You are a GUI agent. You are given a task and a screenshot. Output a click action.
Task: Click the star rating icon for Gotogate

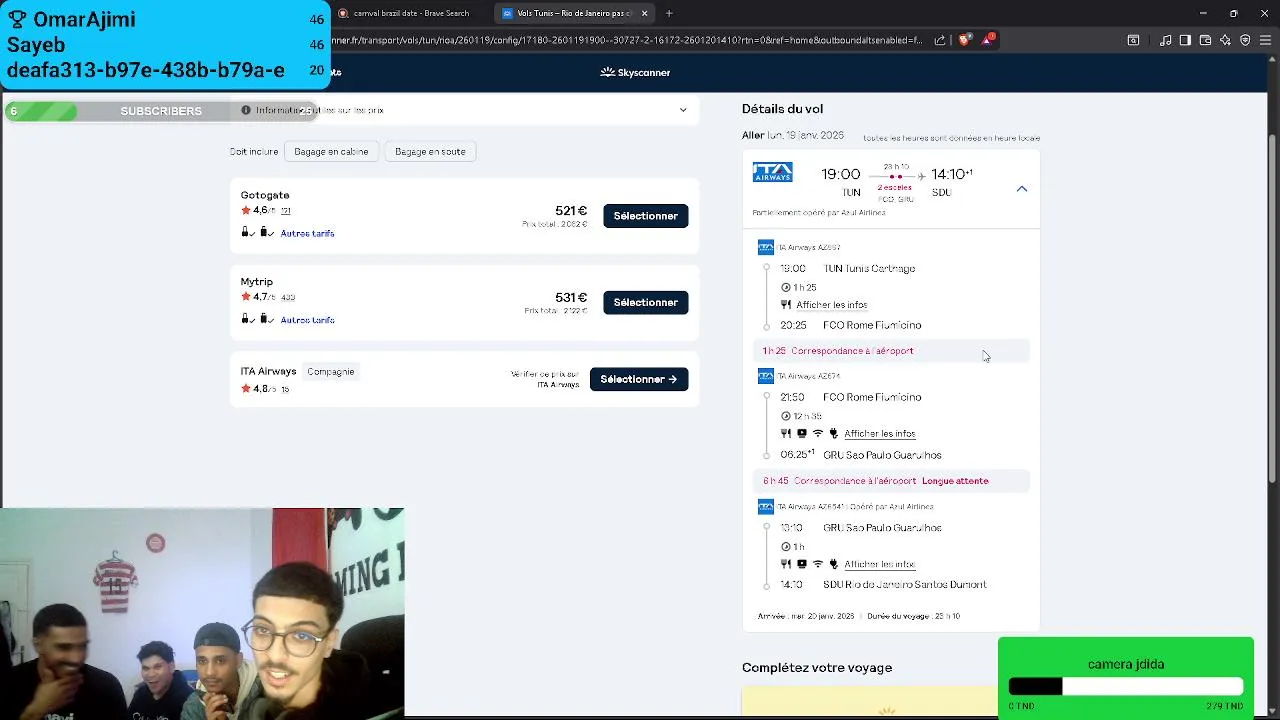245,210
